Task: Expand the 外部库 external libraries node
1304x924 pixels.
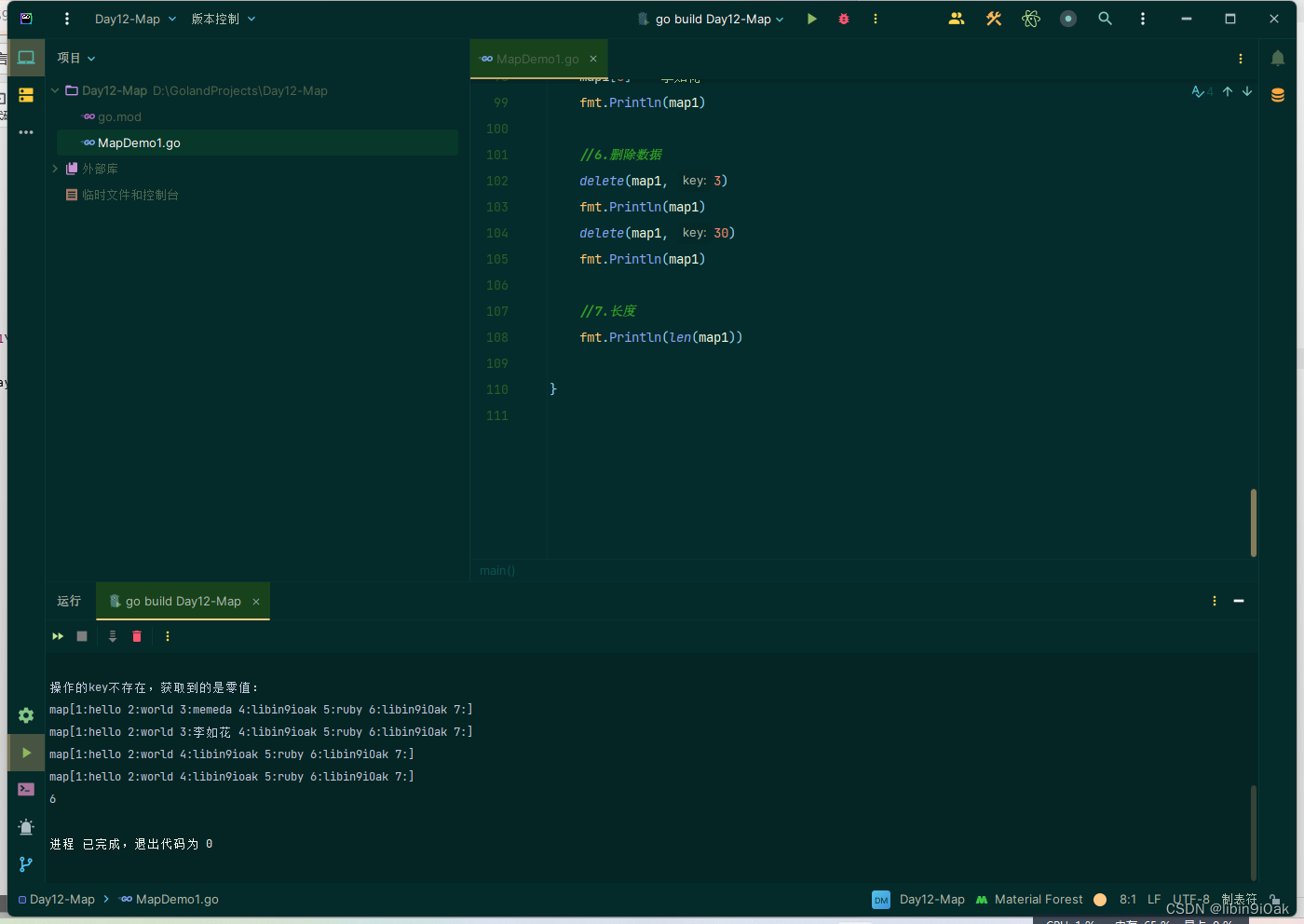Action: tap(55, 169)
